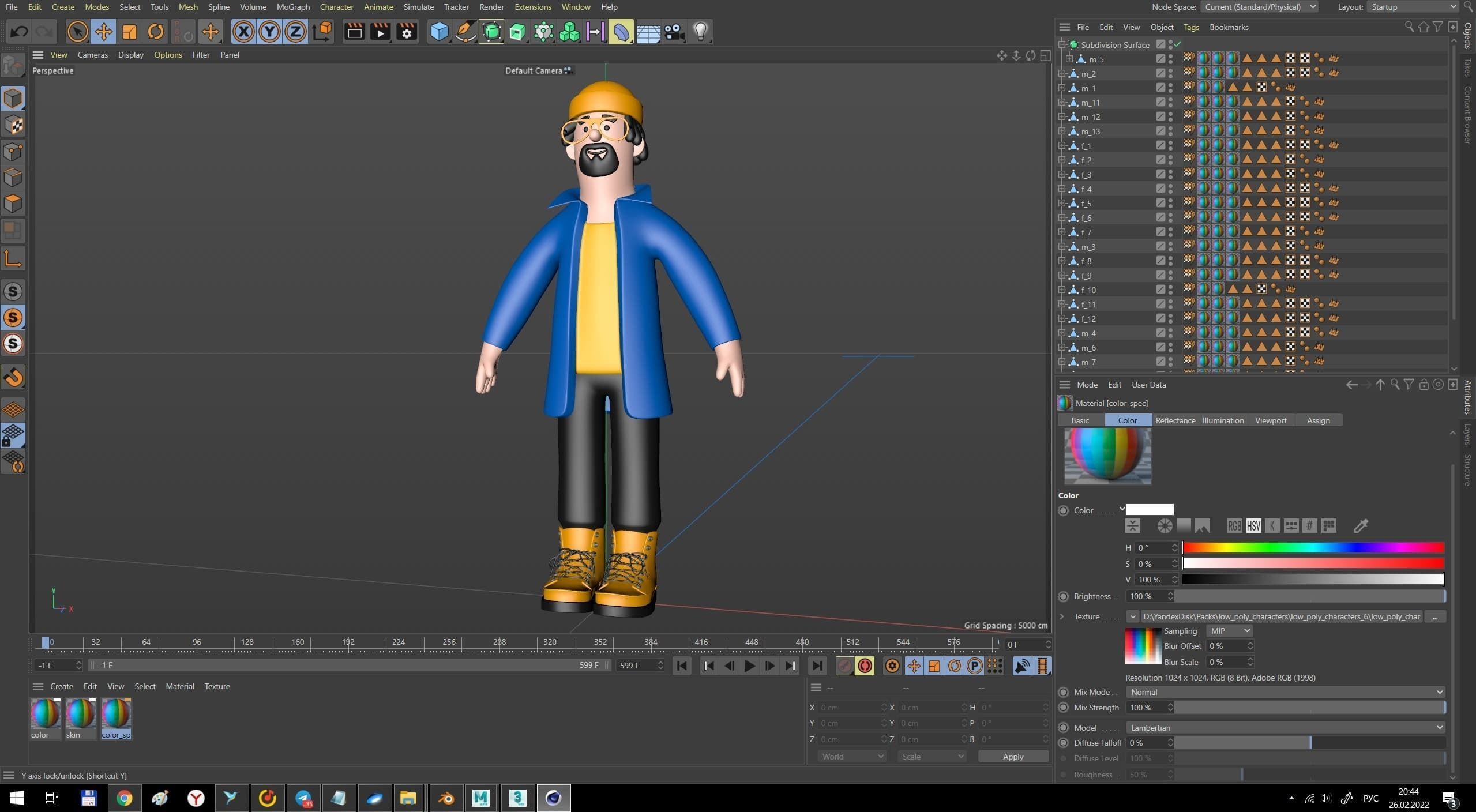Screen dimensions: 1476x812
Task: Toggle m_5 visibility dots
Action: click(1170, 59)
